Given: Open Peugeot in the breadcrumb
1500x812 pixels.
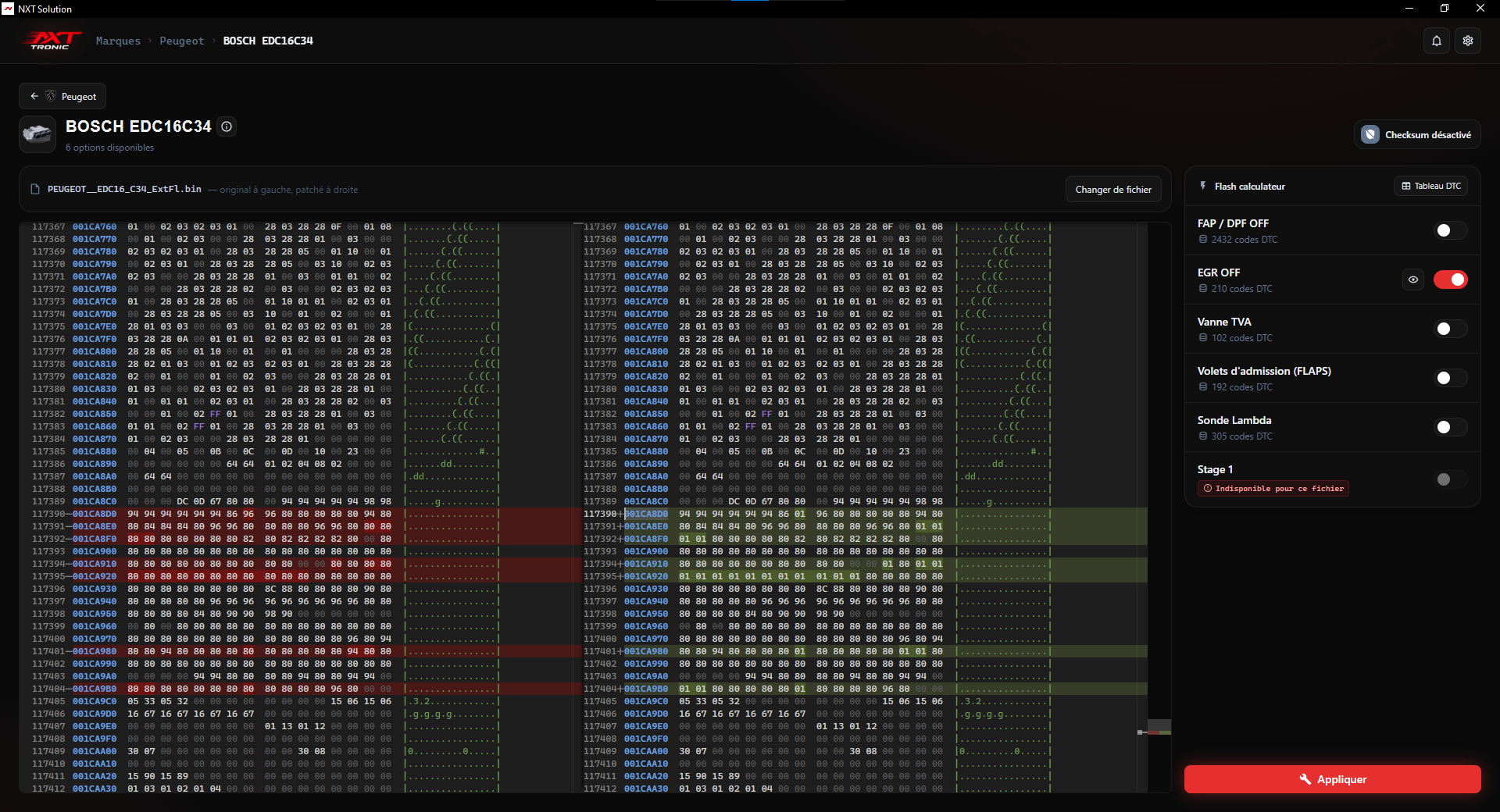Looking at the screenshot, I should pyautogui.click(x=181, y=41).
